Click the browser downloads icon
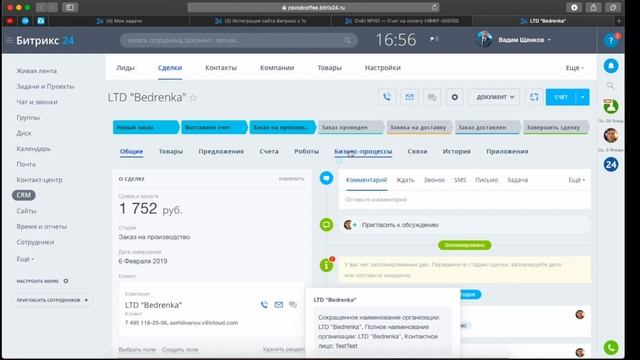Image resolution: width=640 pixels, height=360 pixels. [574, 7]
